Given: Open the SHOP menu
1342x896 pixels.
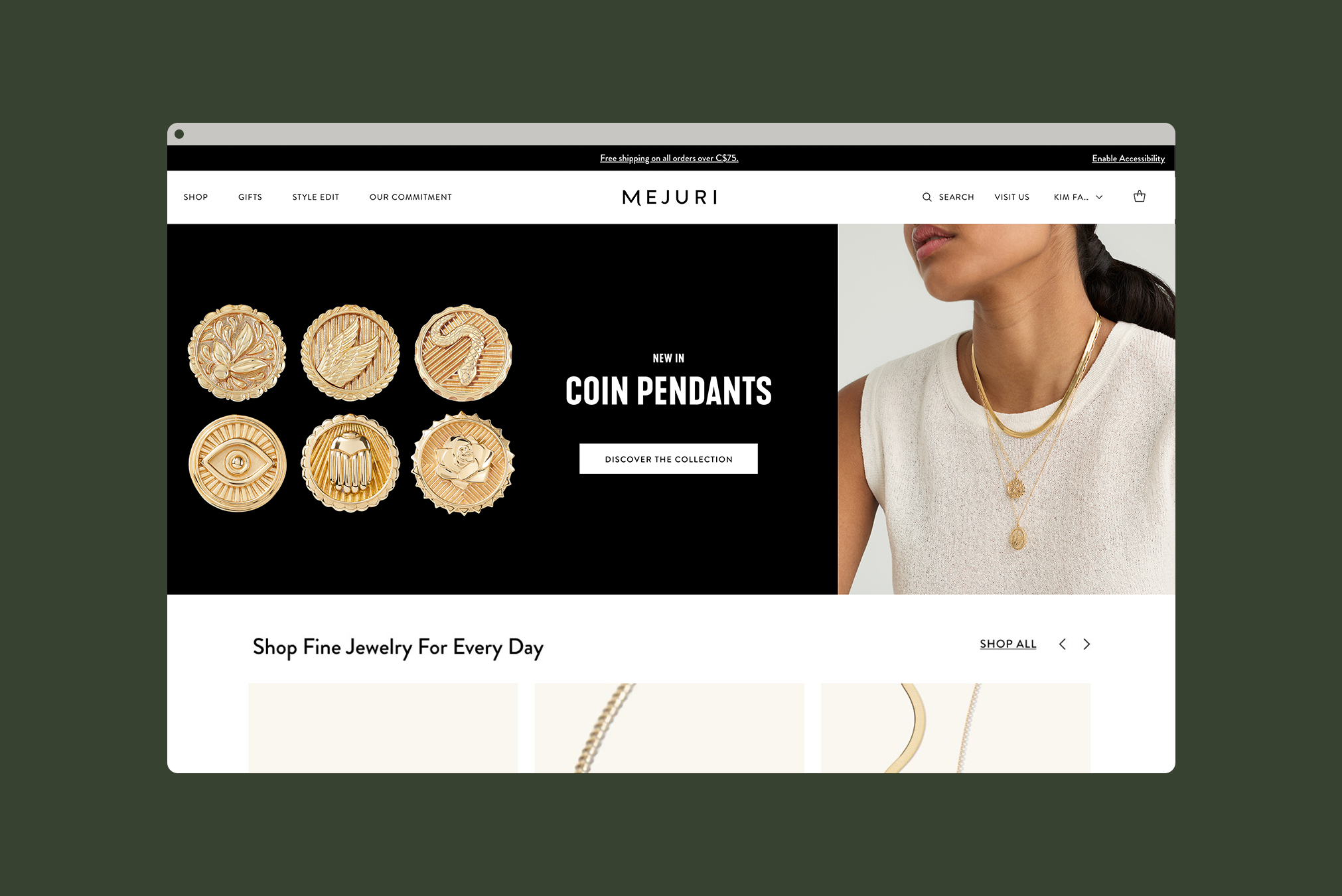Looking at the screenshot, I should pos(196,197).
